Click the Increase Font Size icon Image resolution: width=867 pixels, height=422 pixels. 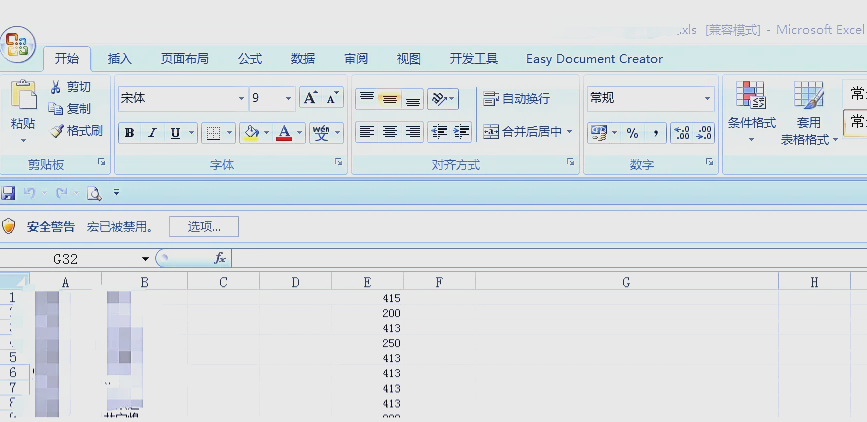[x=310, y=98]
